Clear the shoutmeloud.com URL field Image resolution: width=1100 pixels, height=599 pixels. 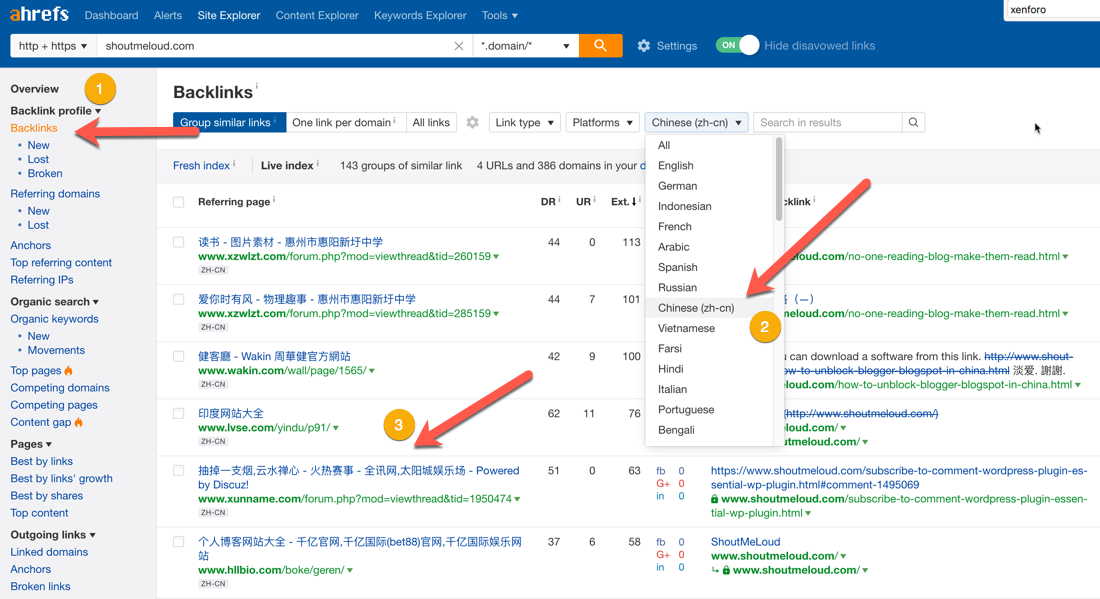pos(459,46)
